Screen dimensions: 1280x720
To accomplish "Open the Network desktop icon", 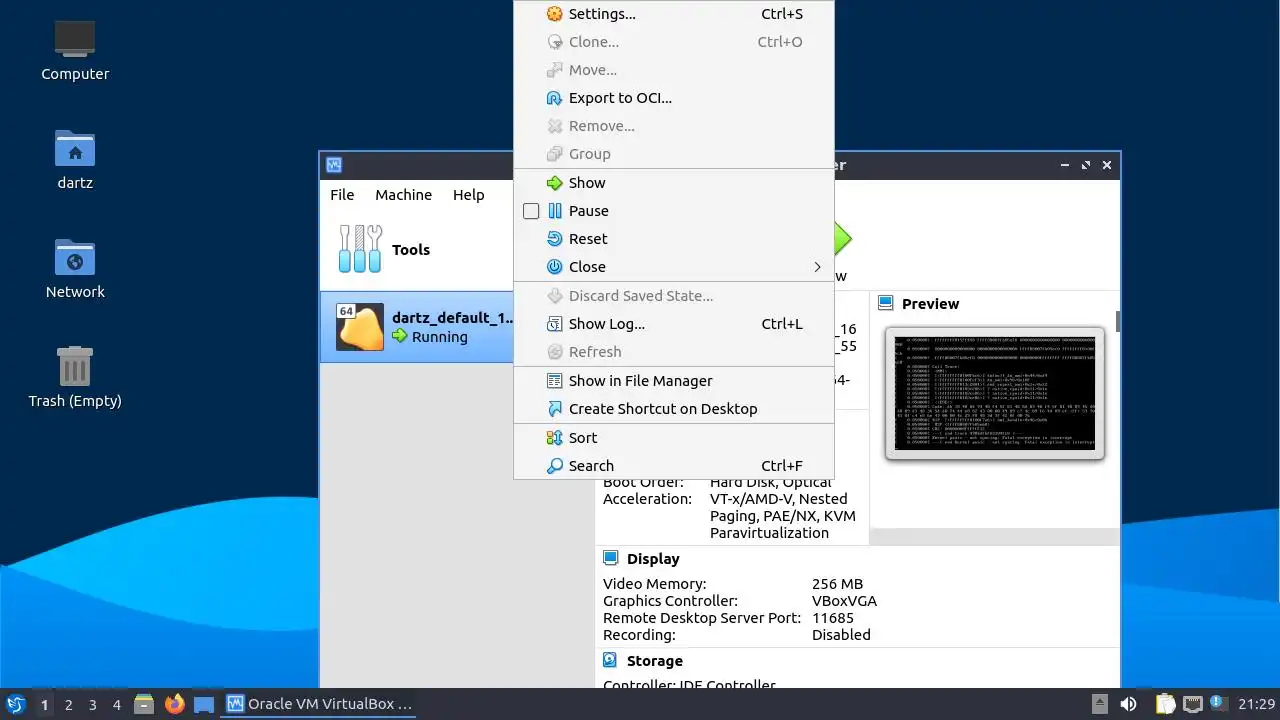I will click(75, 268).
